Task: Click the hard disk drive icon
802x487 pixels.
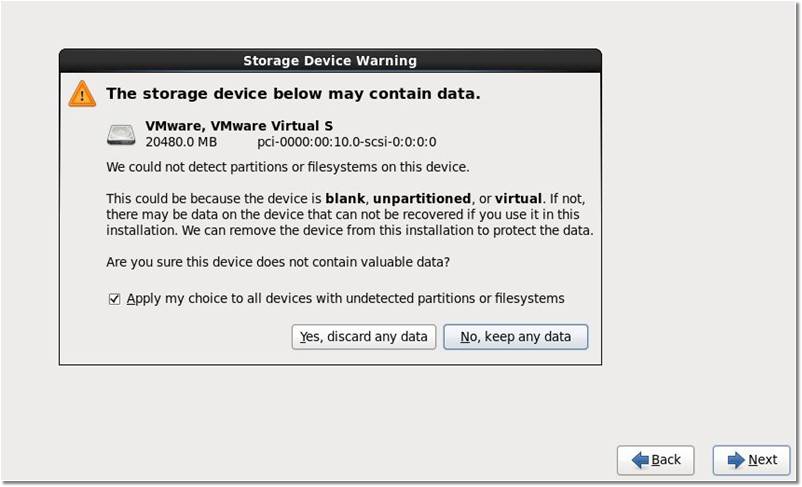Action: [x=122, y=134]
